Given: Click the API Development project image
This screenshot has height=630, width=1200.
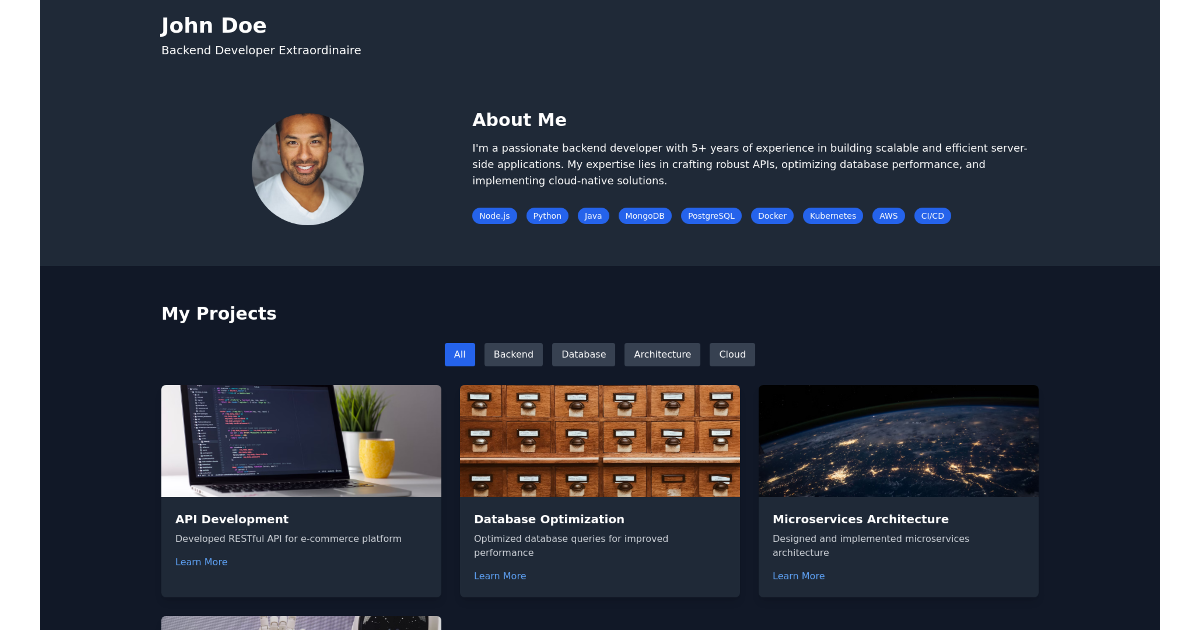Looking at the screenshot, I should (301, 440).
